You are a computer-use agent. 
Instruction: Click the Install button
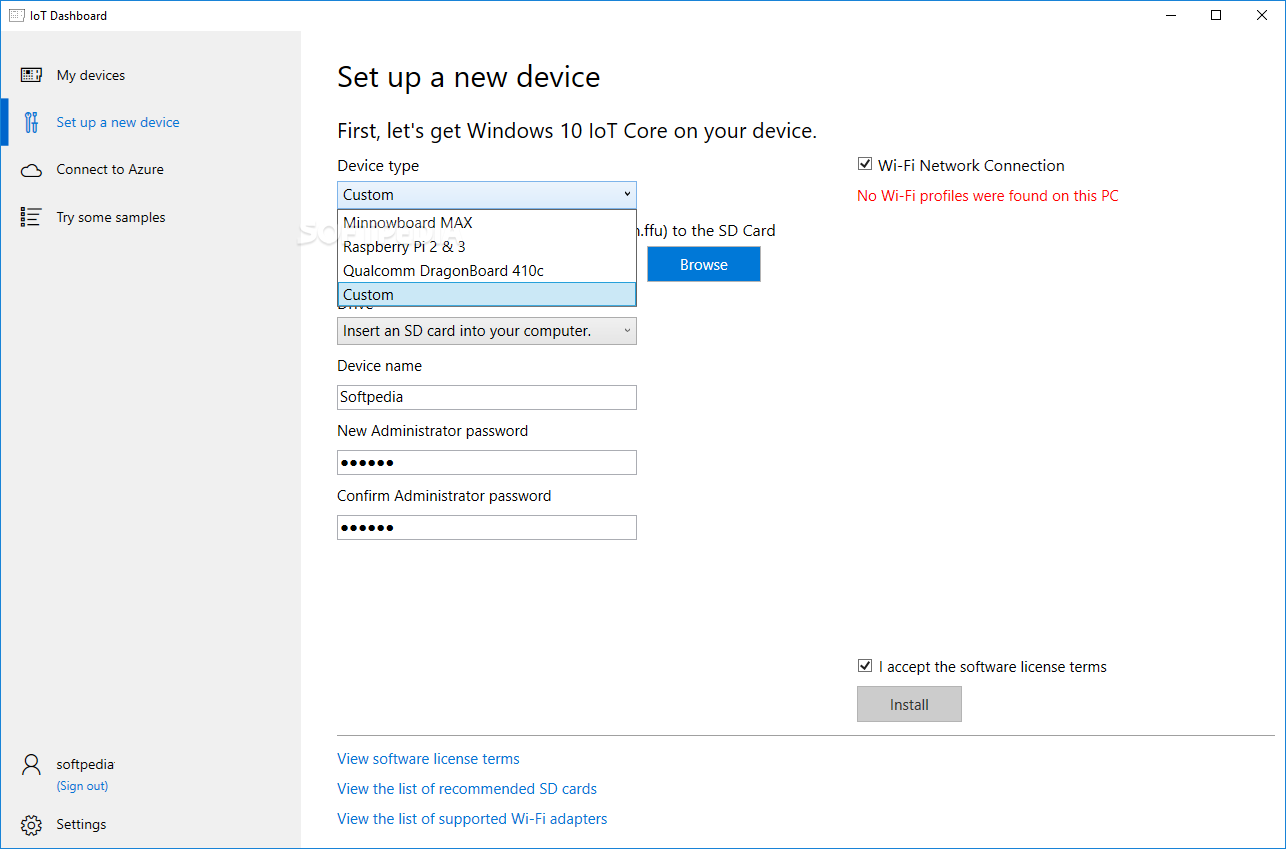click(909, 704)
